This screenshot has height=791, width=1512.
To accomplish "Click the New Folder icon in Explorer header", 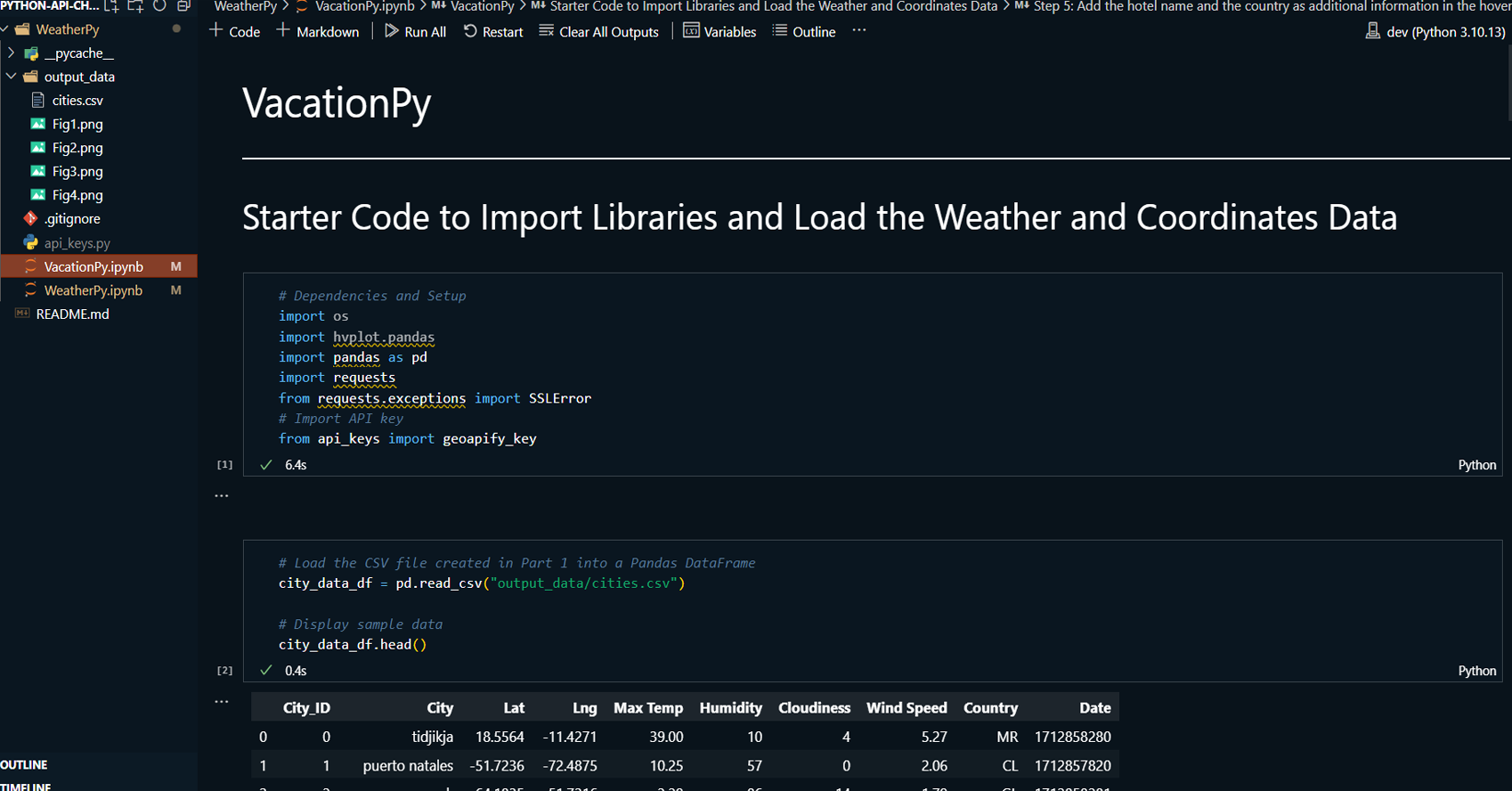I will (x=135, y=5).
